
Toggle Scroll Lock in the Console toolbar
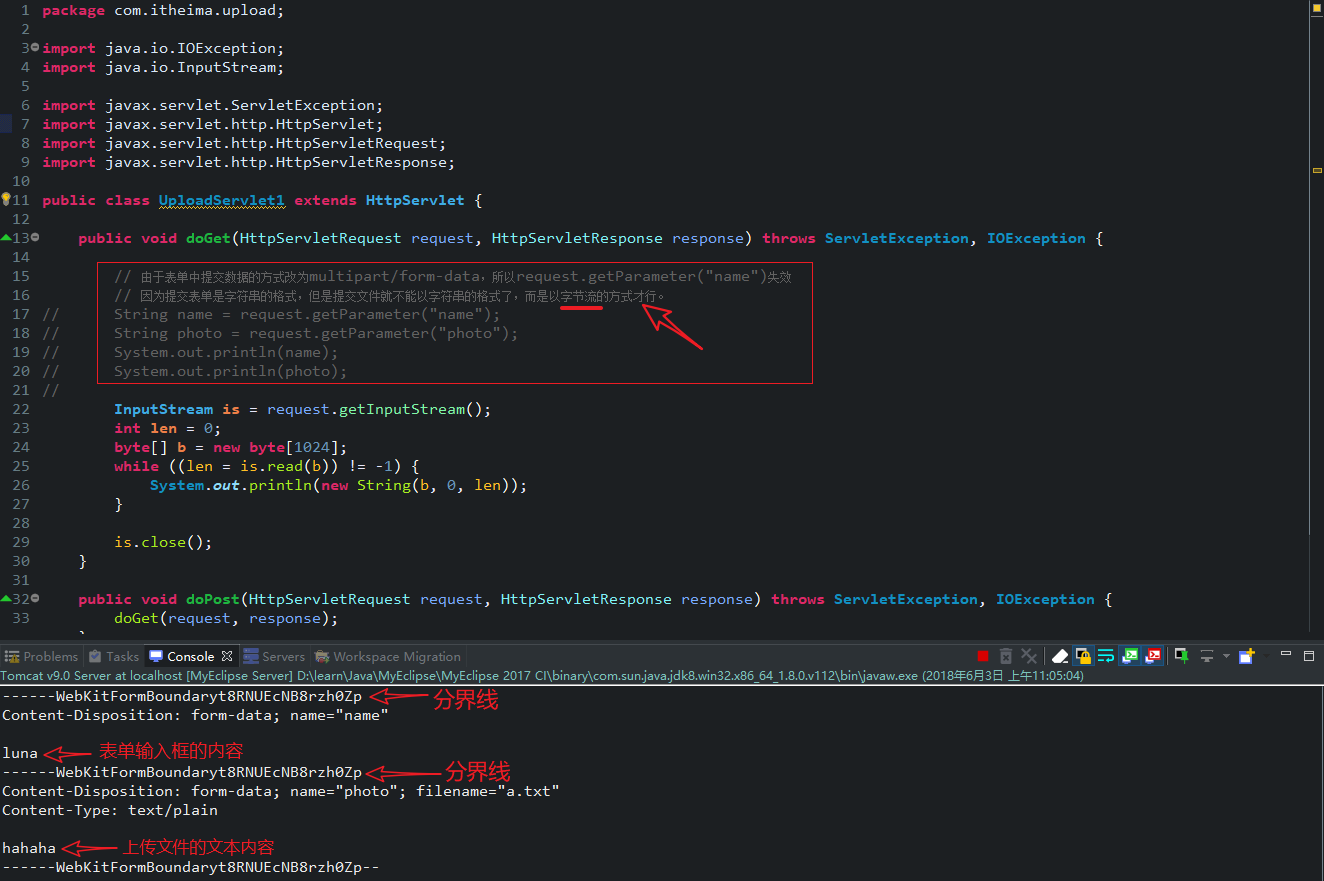(x=1083, y=656)
